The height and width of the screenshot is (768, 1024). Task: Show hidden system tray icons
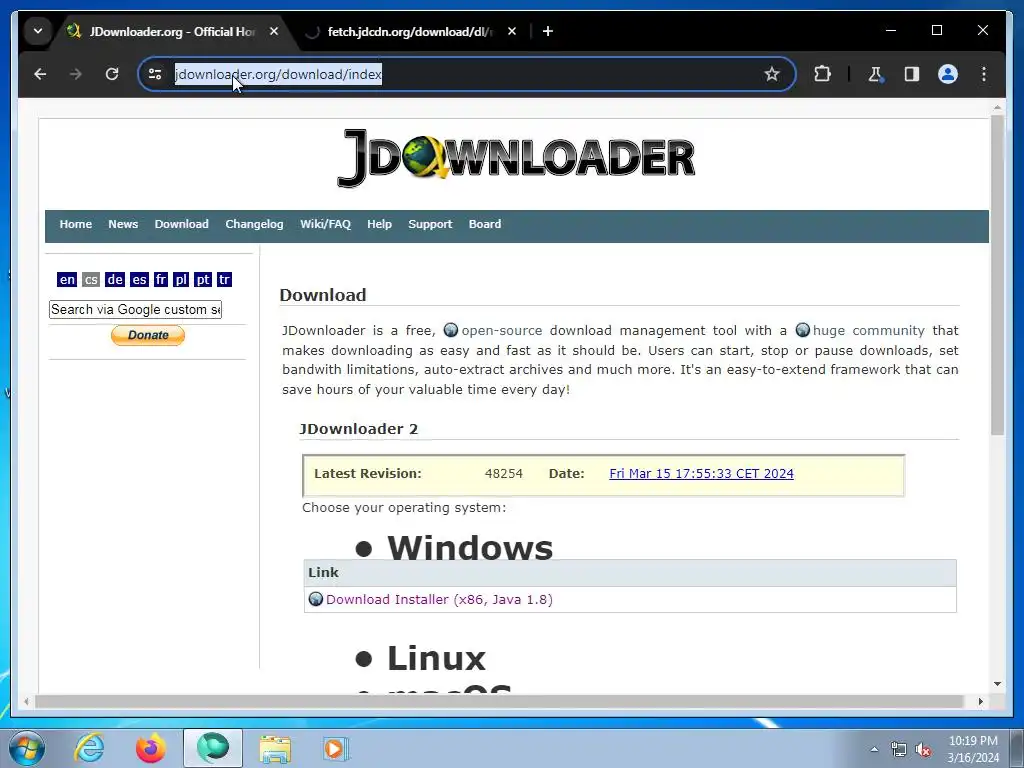(874, 750)
